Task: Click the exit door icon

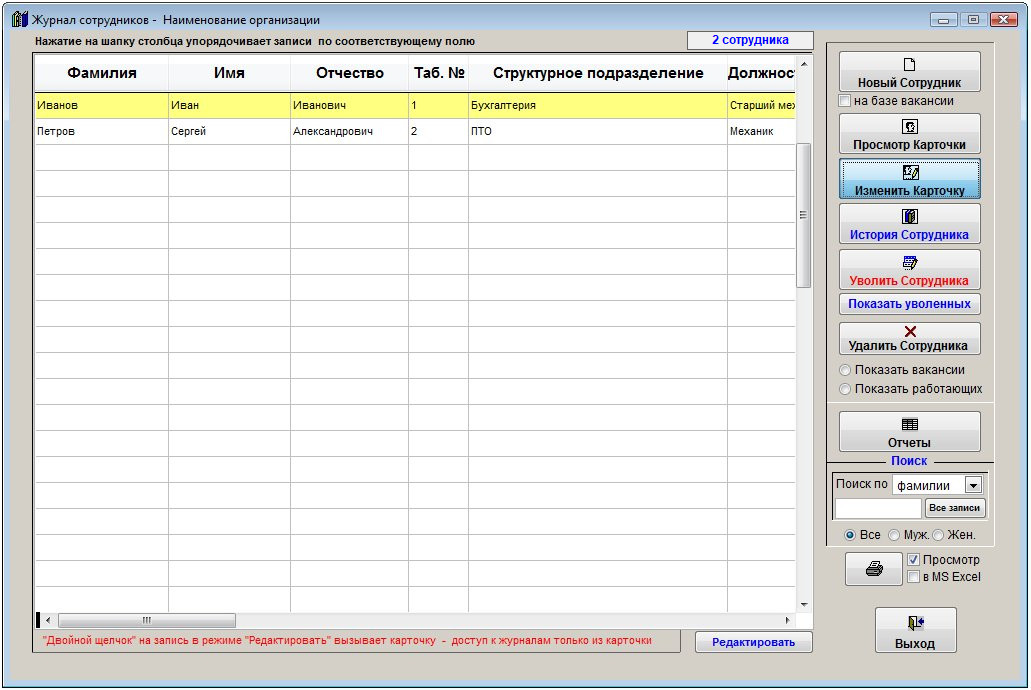Action: click(915, 622)
